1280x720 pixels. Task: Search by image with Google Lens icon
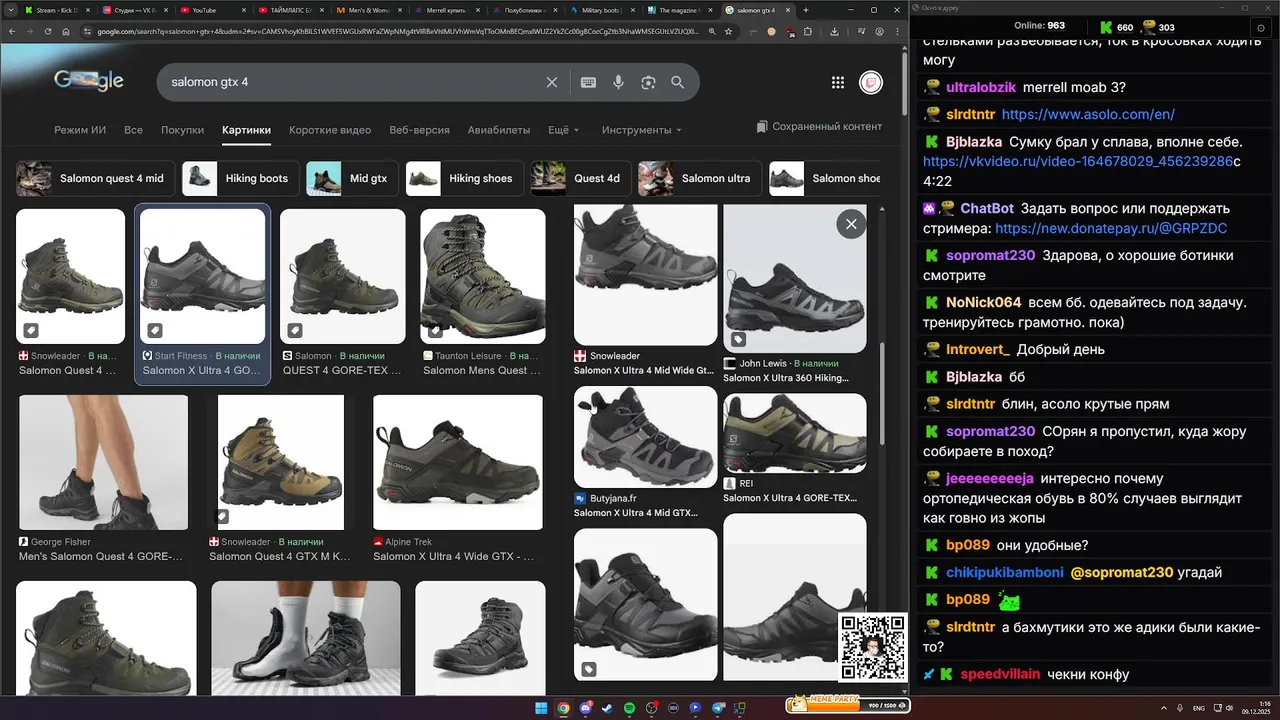648,82
